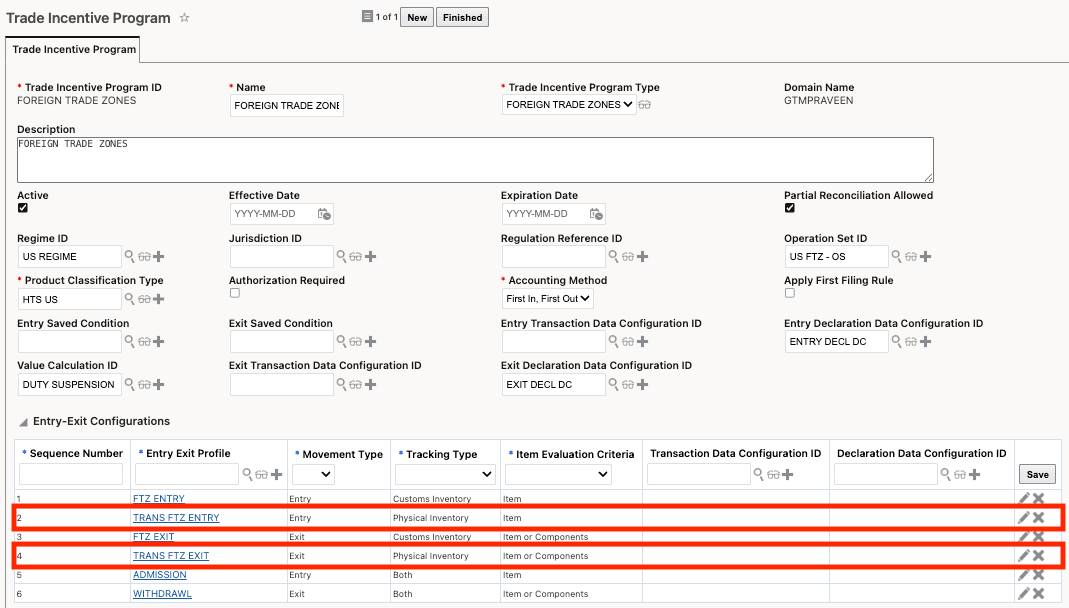Viewport: 1069px width, 608px height.
Task: Search Operation Set ID magnifier
Action: 897,256
